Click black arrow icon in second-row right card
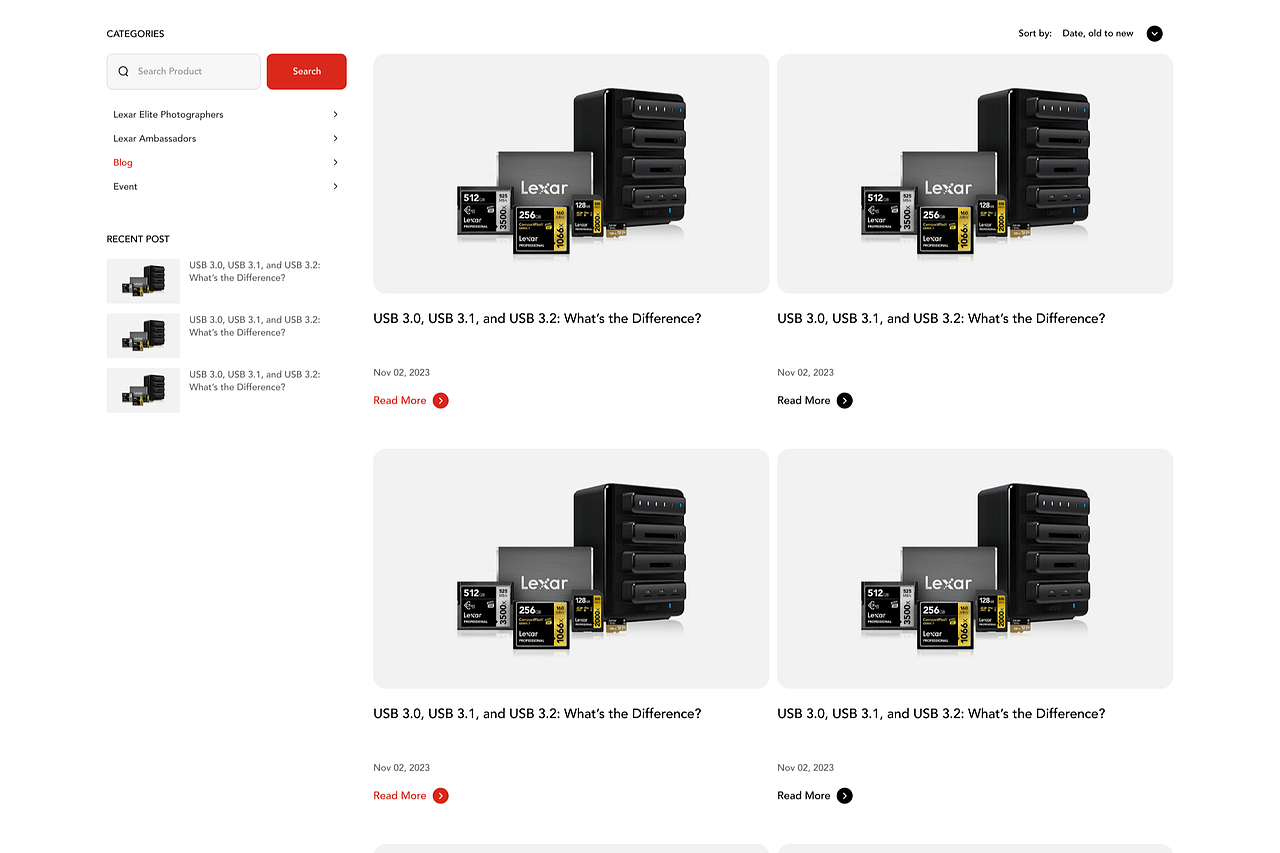 (845, 796)
